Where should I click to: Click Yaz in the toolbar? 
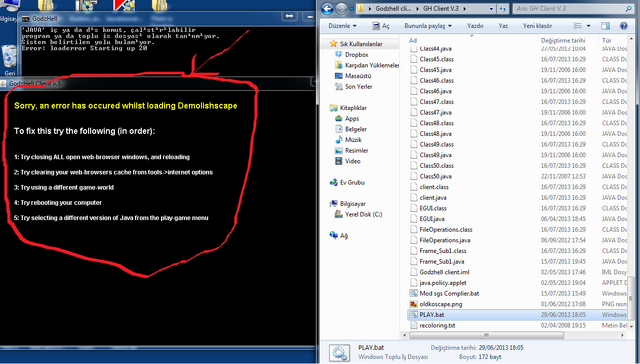(x=503, y=26)
